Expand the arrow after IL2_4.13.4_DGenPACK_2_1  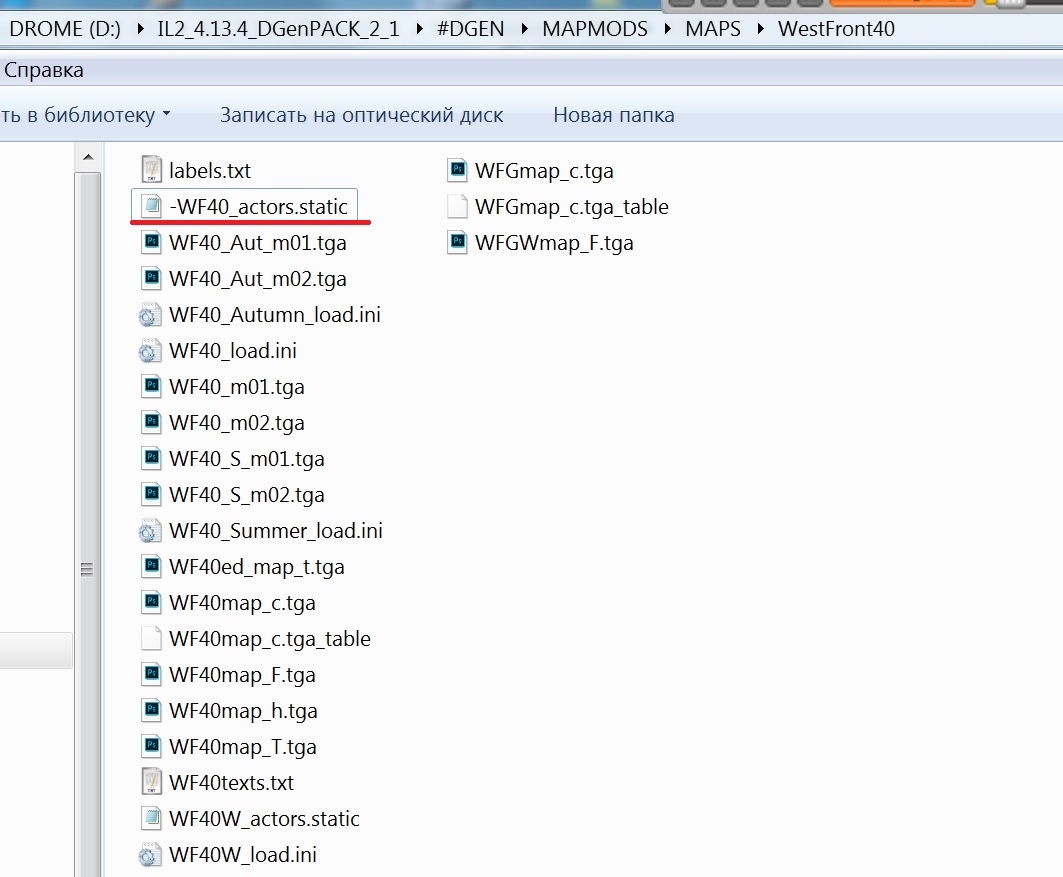pyautogui.click(x=419, y=29)
